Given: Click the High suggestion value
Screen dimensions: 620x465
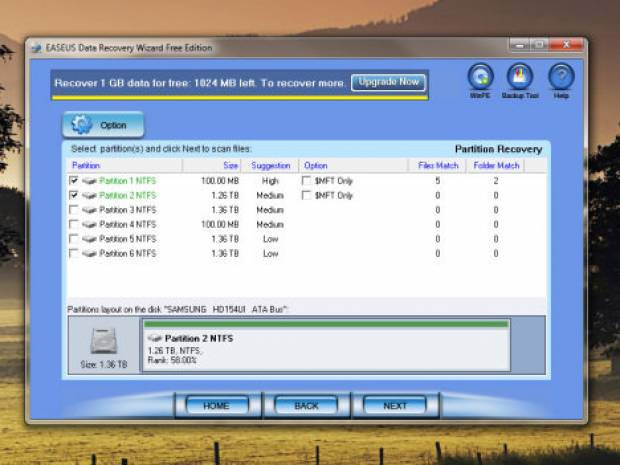Looking at the screenshot, I should (x=270, y=181).
